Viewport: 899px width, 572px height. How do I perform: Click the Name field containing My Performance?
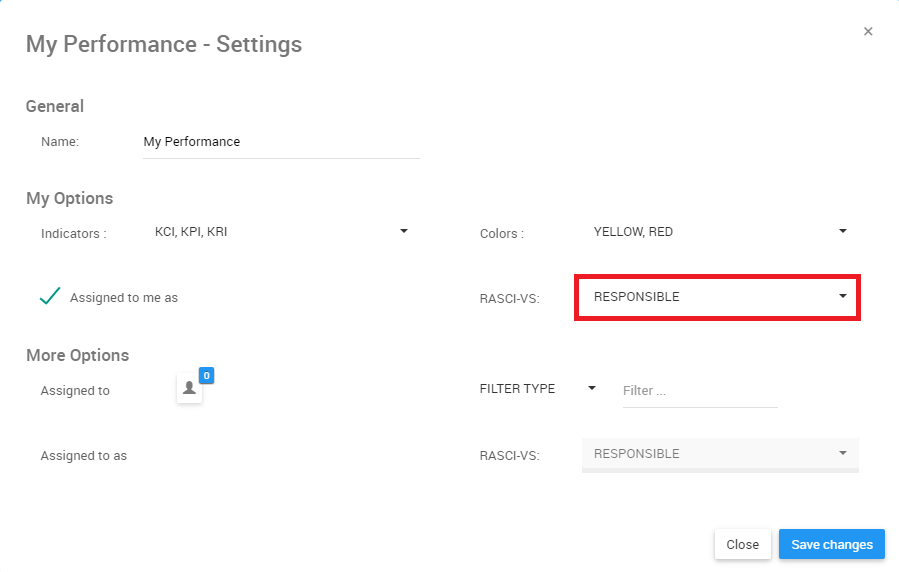click(280, 142)
